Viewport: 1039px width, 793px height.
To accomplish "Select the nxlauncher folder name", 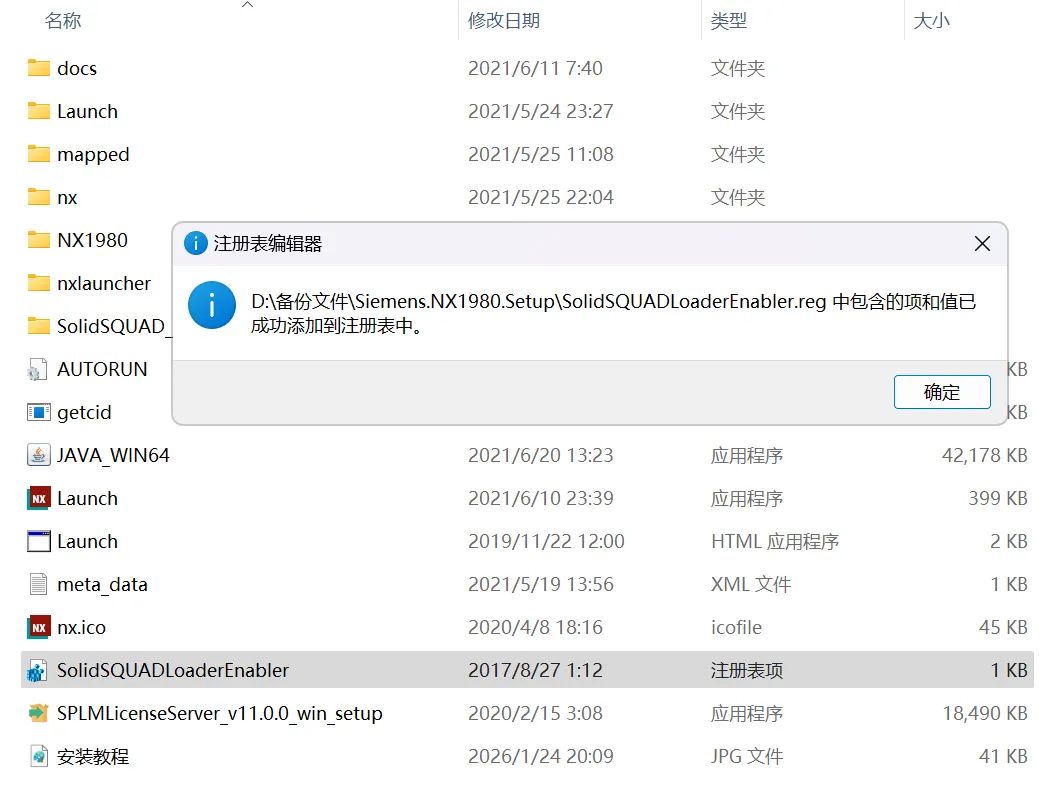I will pos(104,283).
